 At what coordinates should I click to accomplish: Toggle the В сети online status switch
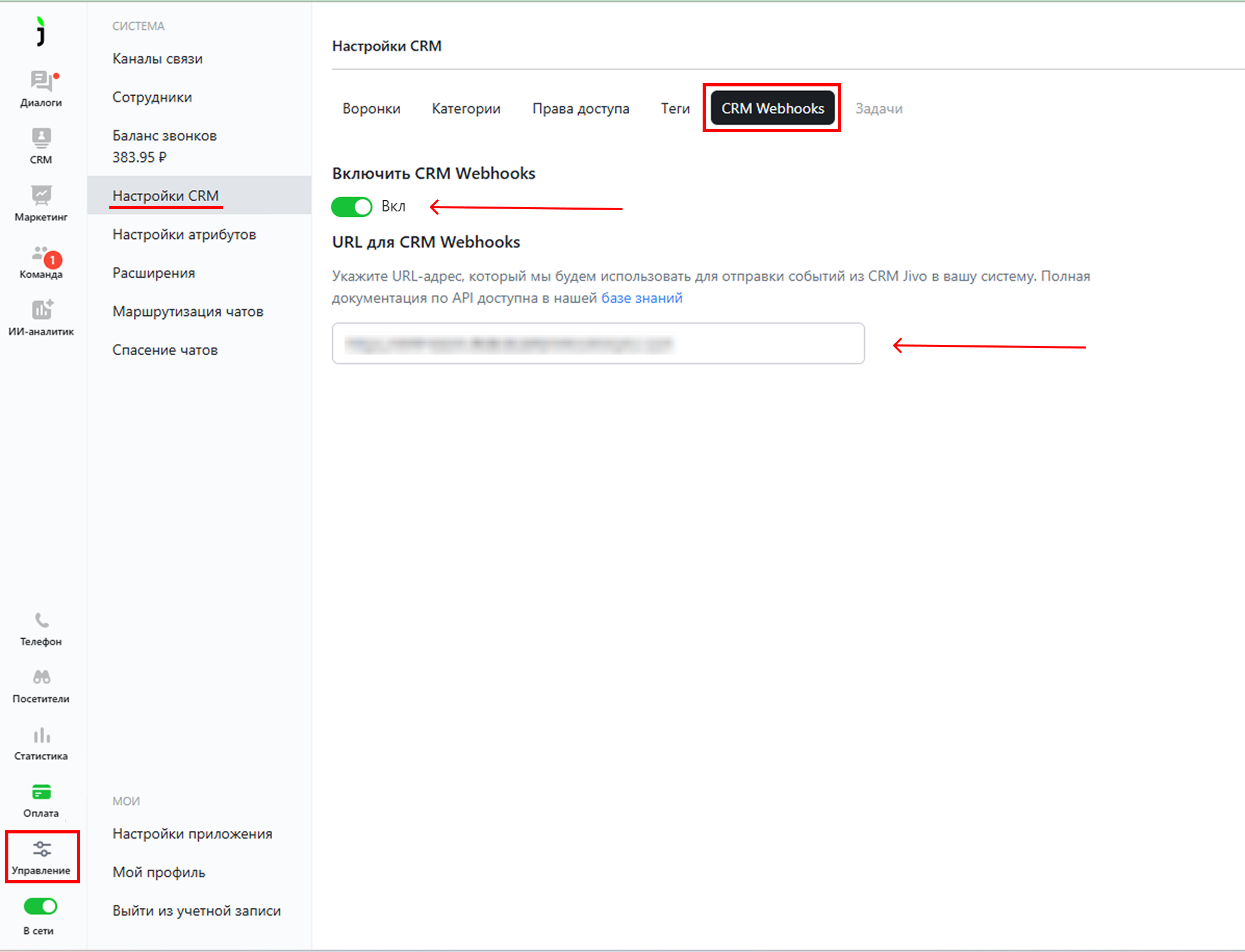click(40, 906)
